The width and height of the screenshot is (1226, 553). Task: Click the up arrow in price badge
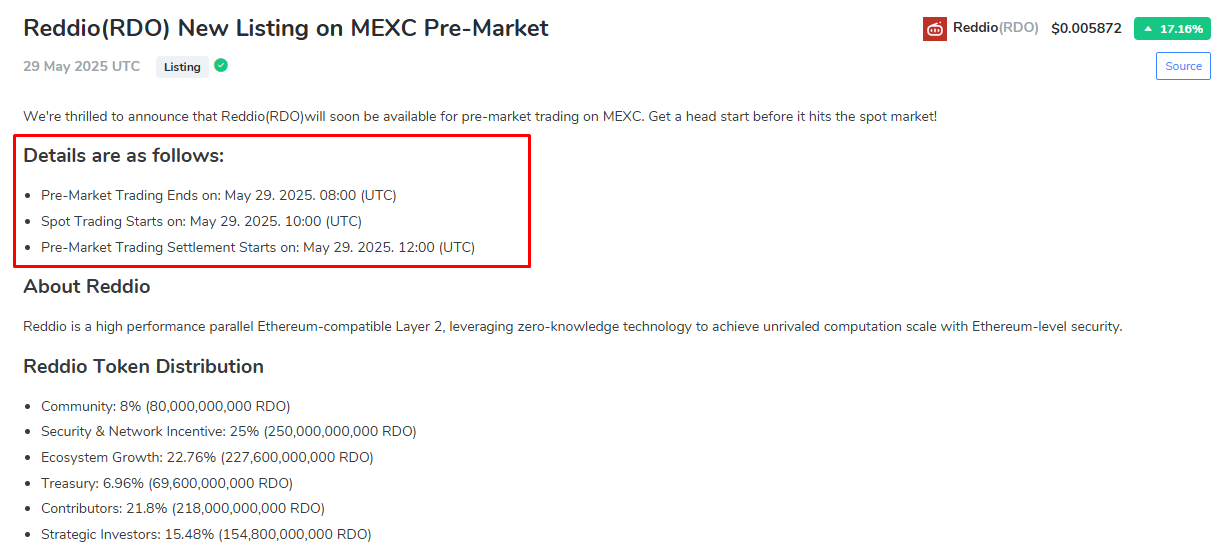coord(1148,29)
